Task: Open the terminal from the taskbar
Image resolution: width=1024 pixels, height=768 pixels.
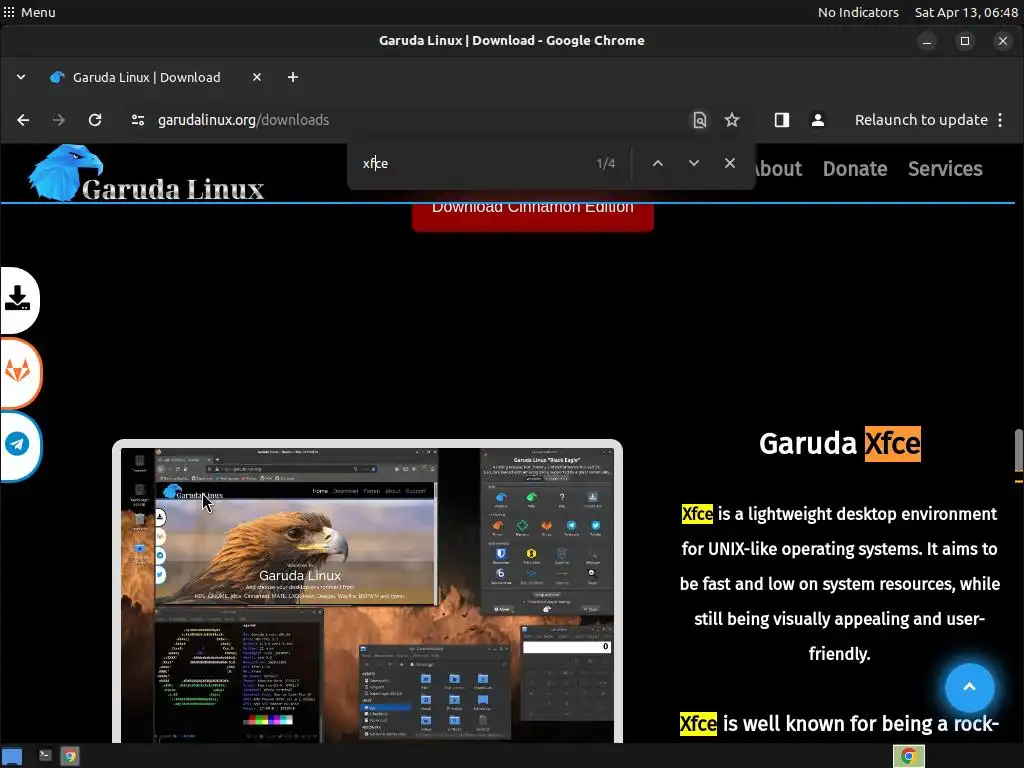Action: (x=45, y=756)
